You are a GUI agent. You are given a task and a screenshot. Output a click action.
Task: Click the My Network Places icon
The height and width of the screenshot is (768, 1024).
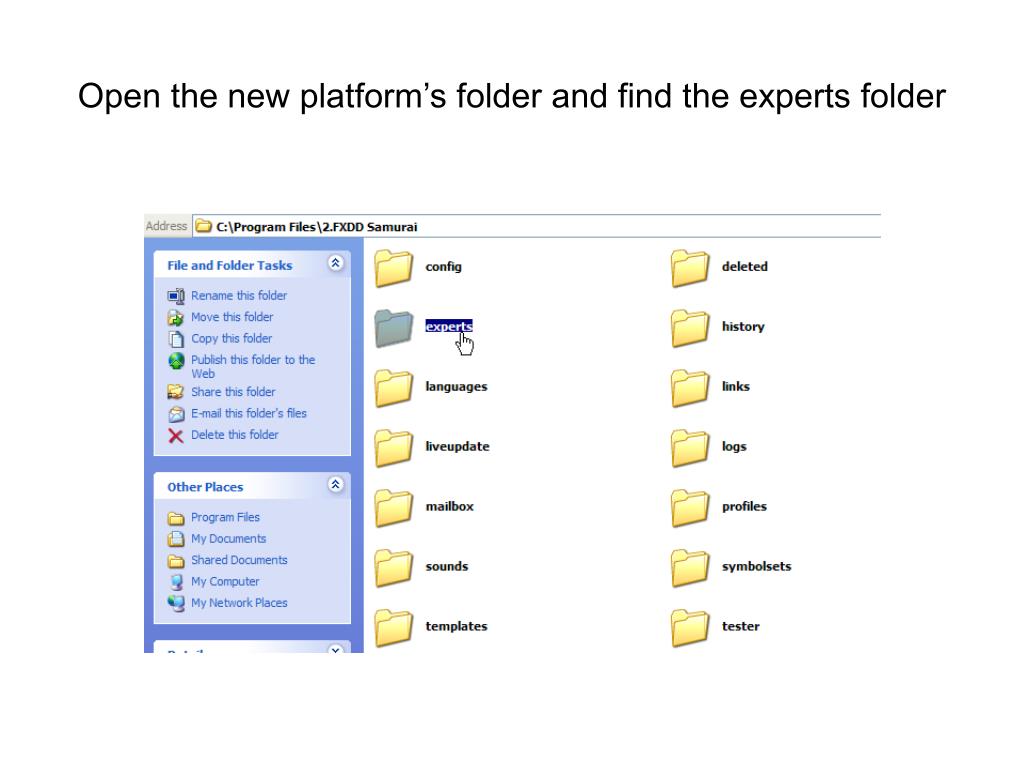pyautogui.click(x=176, y=603)
